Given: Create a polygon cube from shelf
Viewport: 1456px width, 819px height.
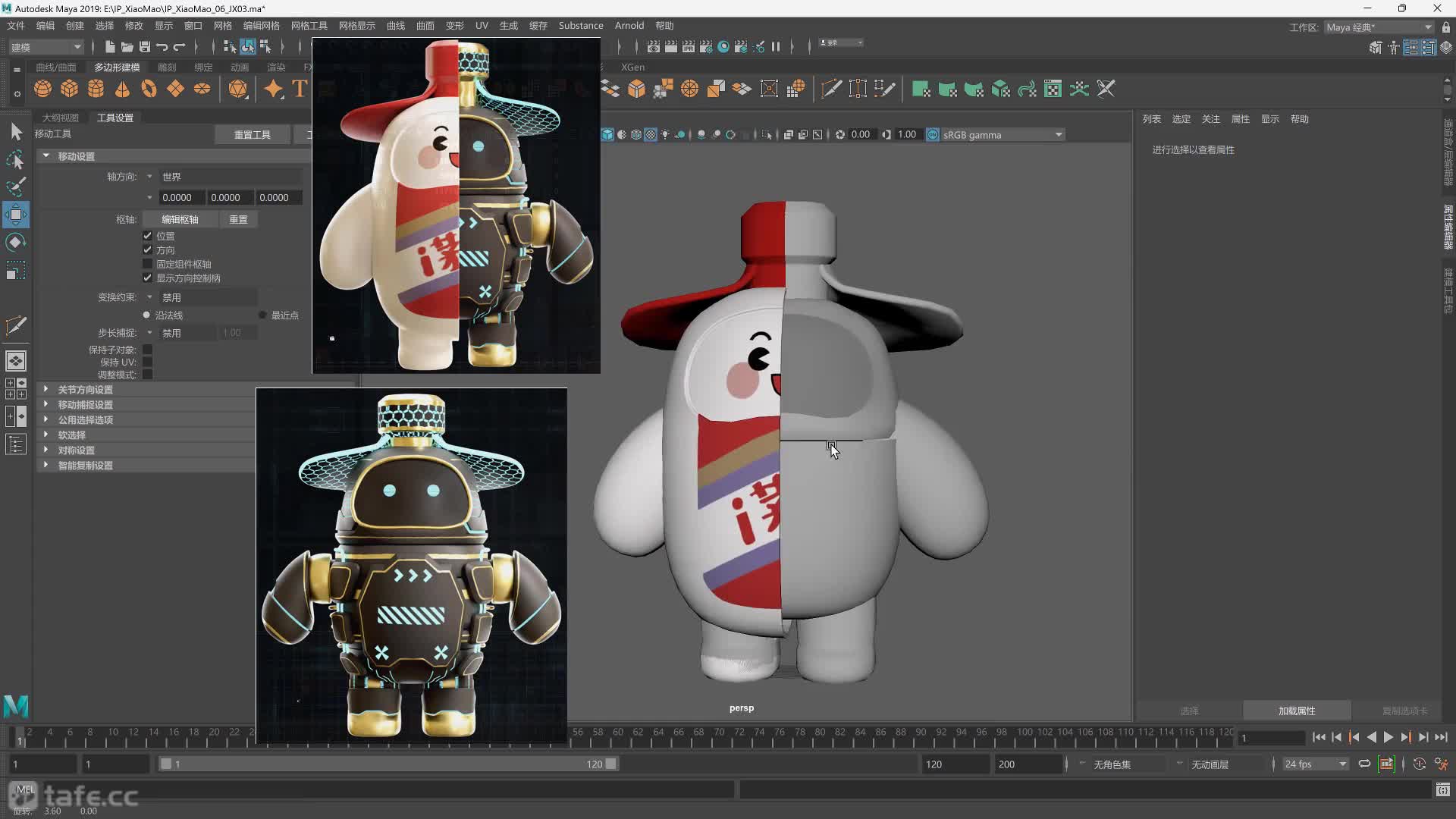Looking at the screenshot, I should coord(70,89).
